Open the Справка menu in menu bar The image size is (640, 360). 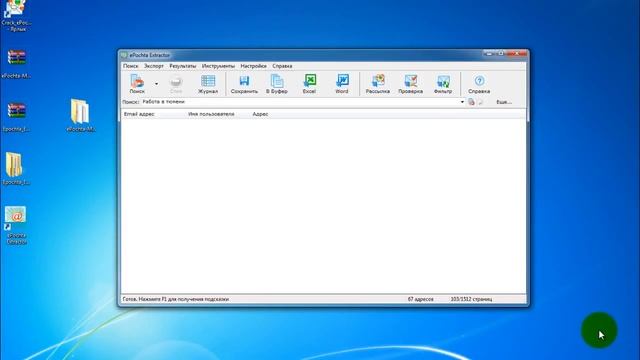tap(282, 66)
